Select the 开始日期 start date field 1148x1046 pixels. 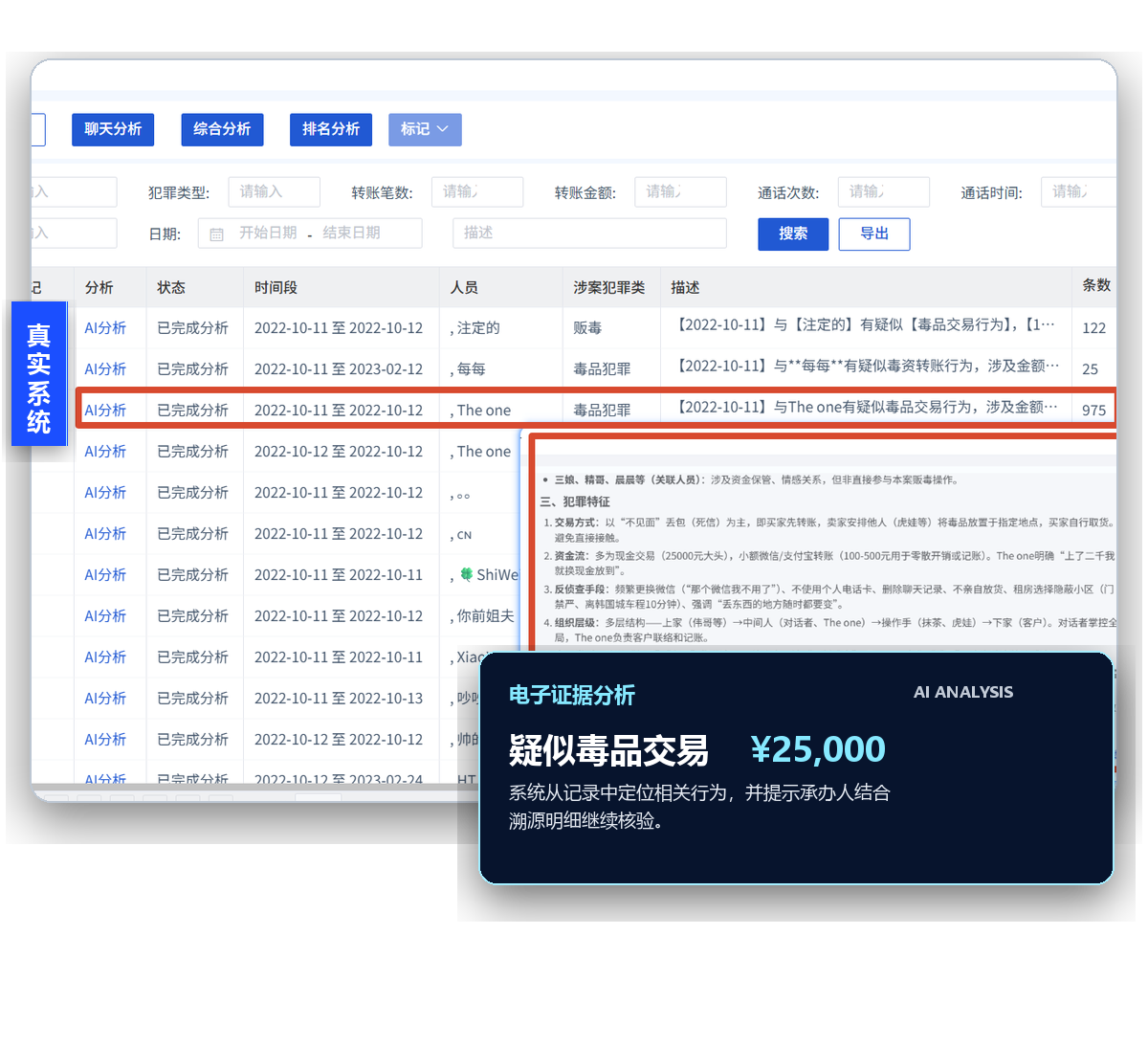pyautogui.click(x=268, y=233)
